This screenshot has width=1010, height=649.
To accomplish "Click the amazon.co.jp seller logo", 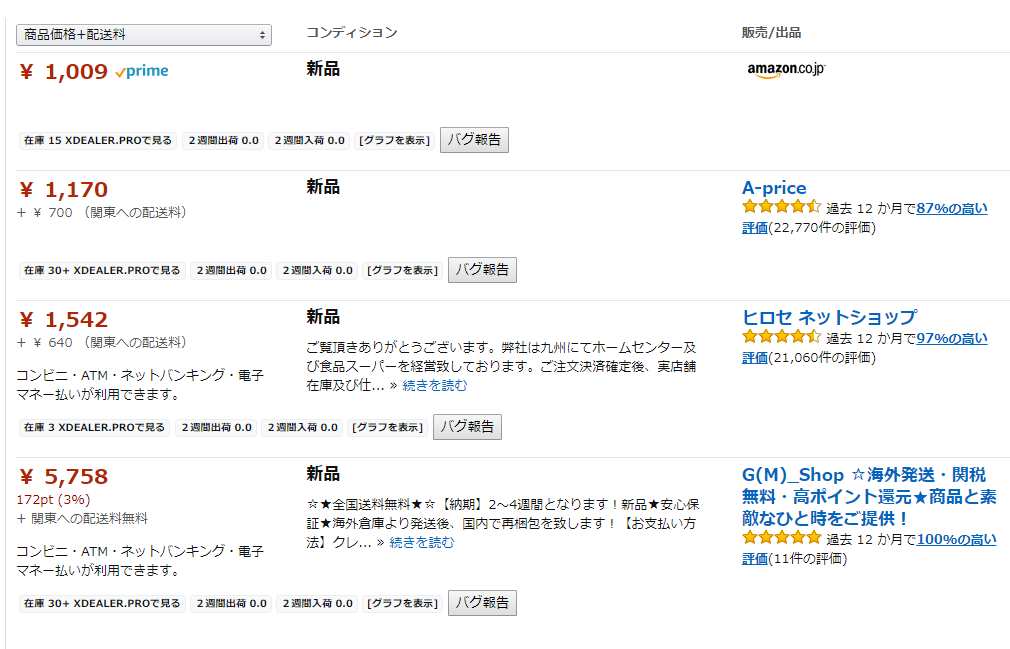I will [786, 70].
